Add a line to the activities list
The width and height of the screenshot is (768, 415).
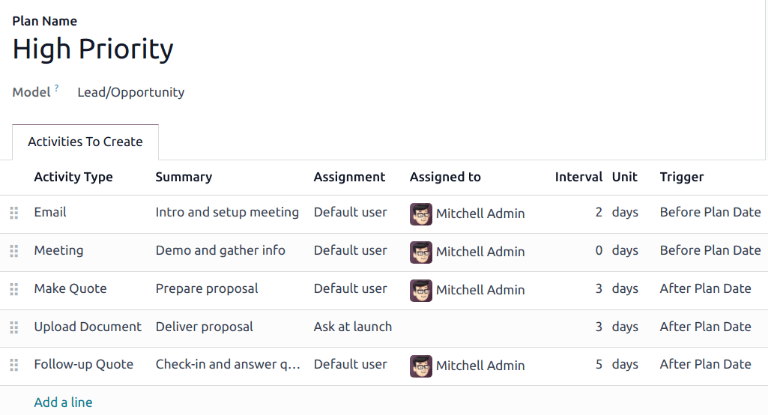pyautogui.click(x=63, y=402)
